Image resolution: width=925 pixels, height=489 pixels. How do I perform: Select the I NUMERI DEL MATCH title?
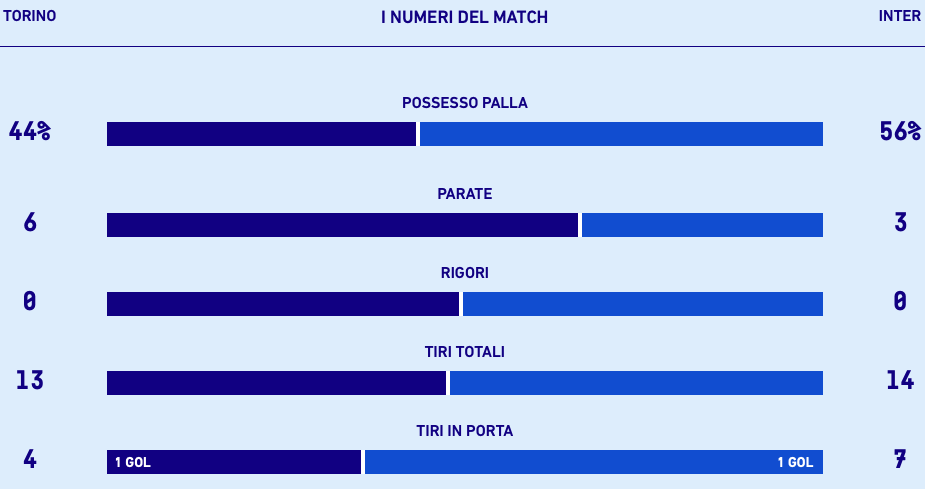click(x=464, y=17)
